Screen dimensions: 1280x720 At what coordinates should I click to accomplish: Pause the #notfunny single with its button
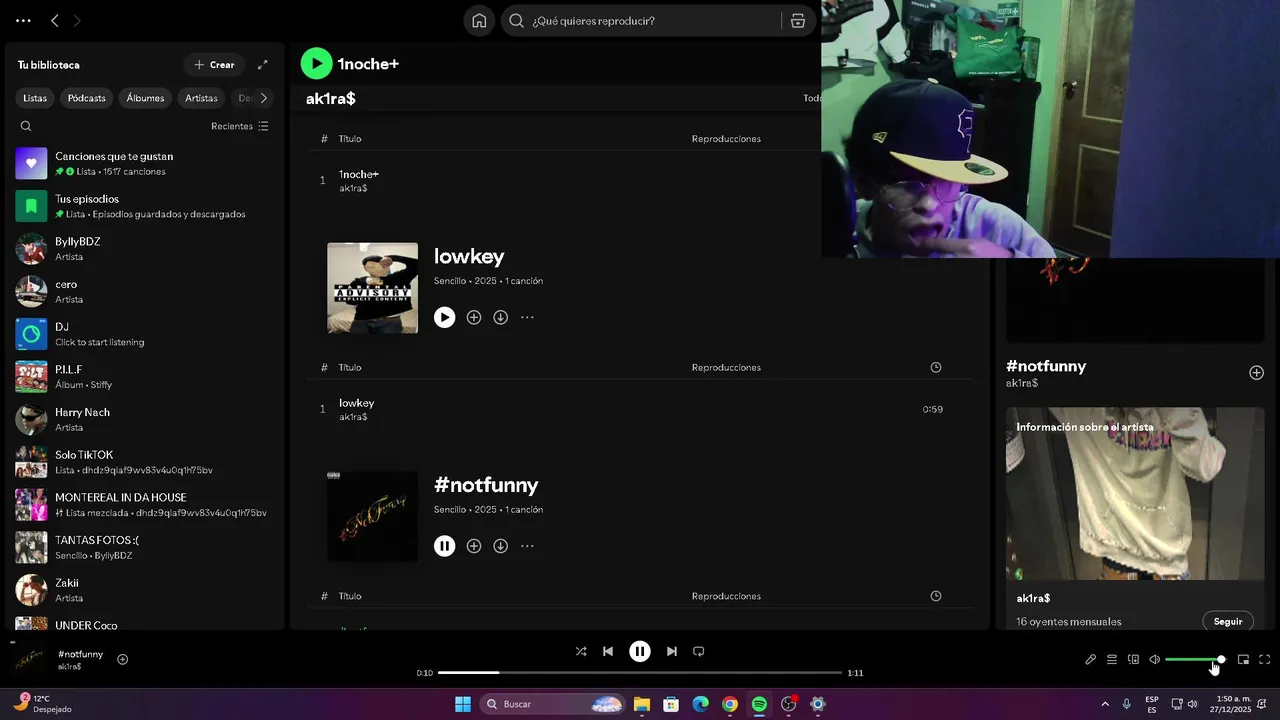tap(445, 546)
